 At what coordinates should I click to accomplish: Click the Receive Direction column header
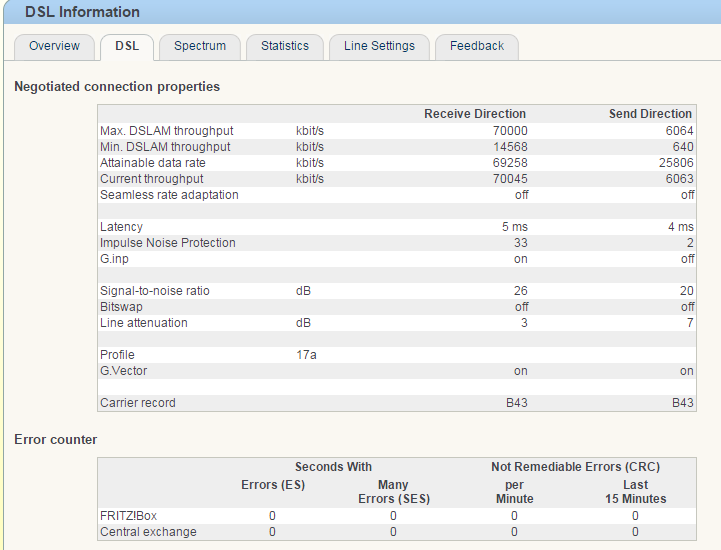click(x=474, y=114)
